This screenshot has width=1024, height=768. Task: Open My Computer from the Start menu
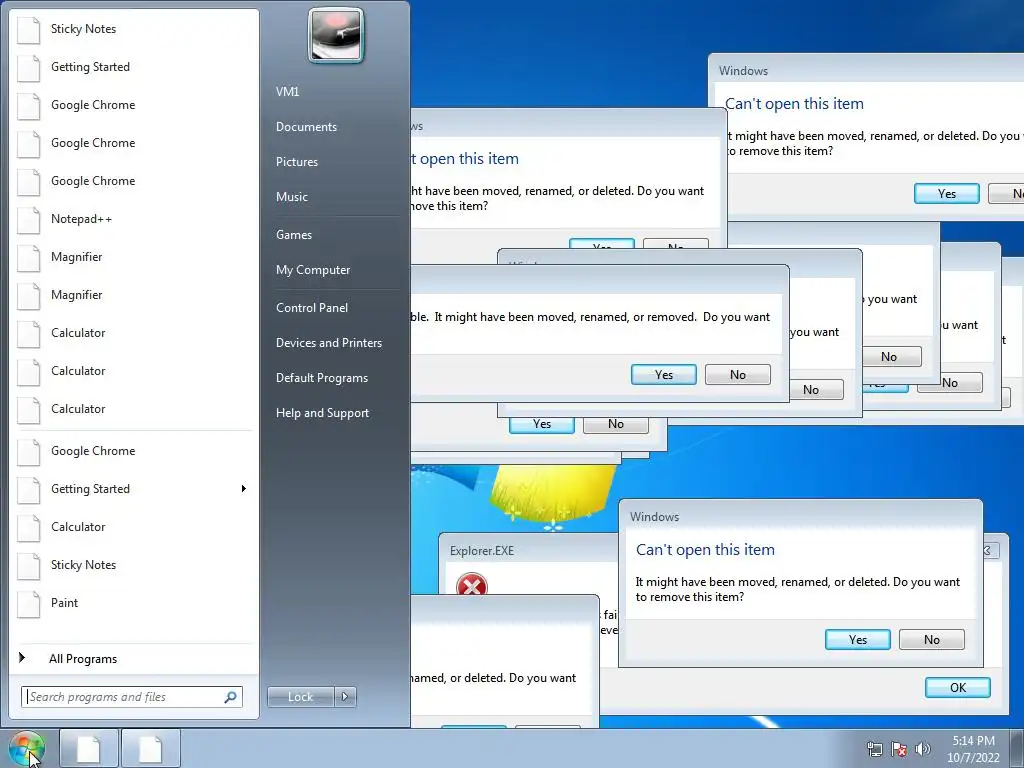coord(313,270)
